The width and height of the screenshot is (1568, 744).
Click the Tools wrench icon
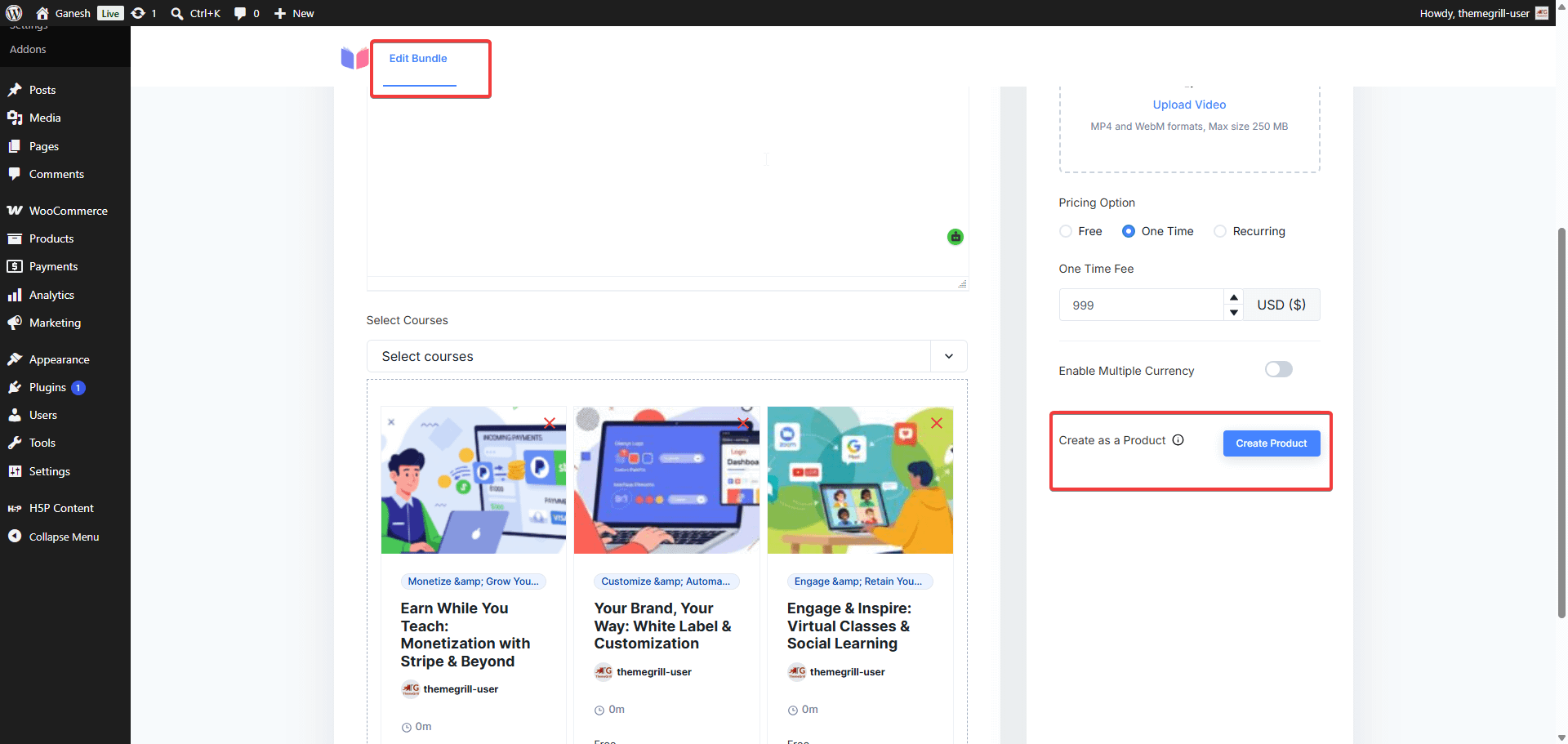pyautogui.click(x=15, y=443)
